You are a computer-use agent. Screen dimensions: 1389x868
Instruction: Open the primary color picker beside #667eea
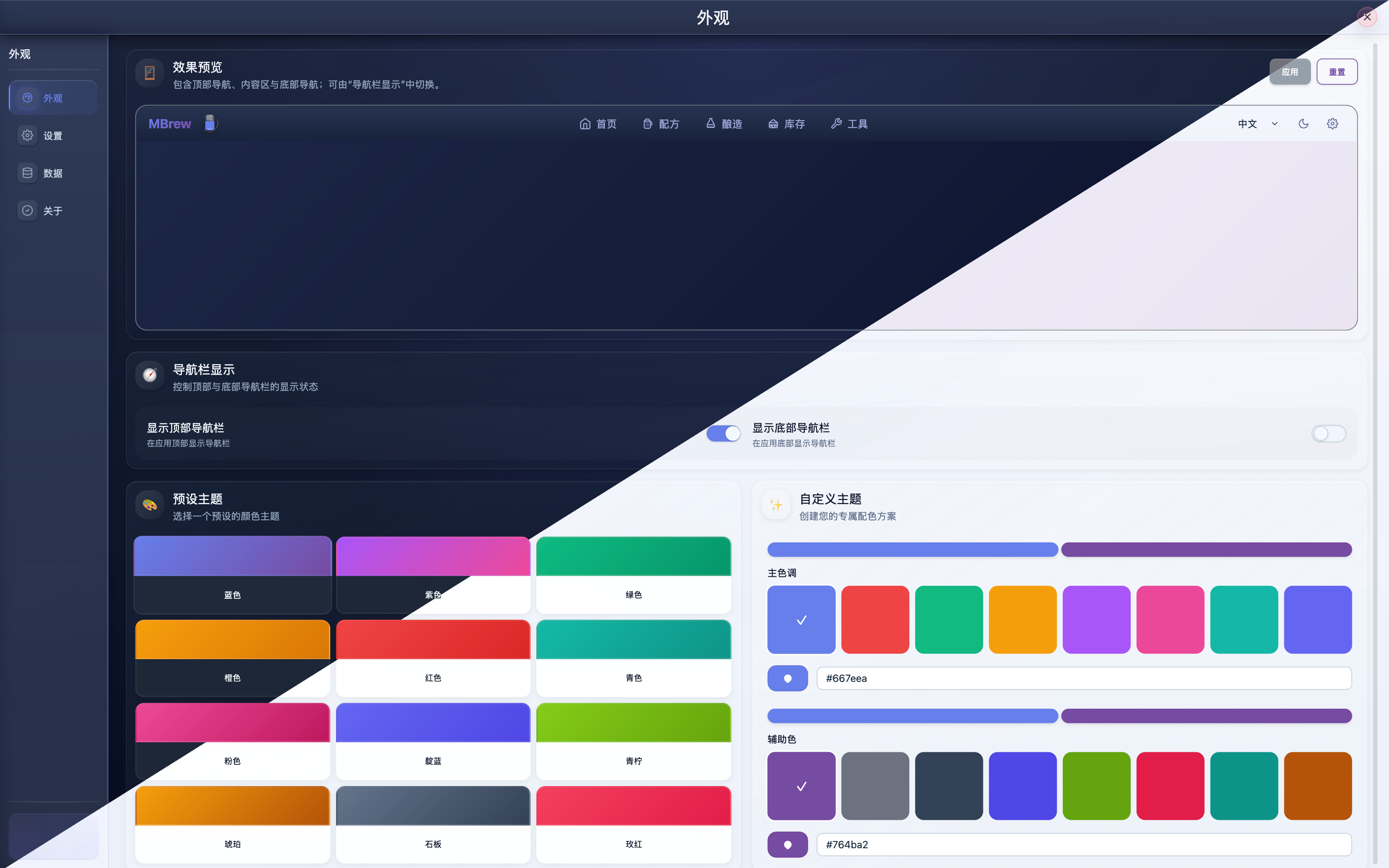pos(788,678)
